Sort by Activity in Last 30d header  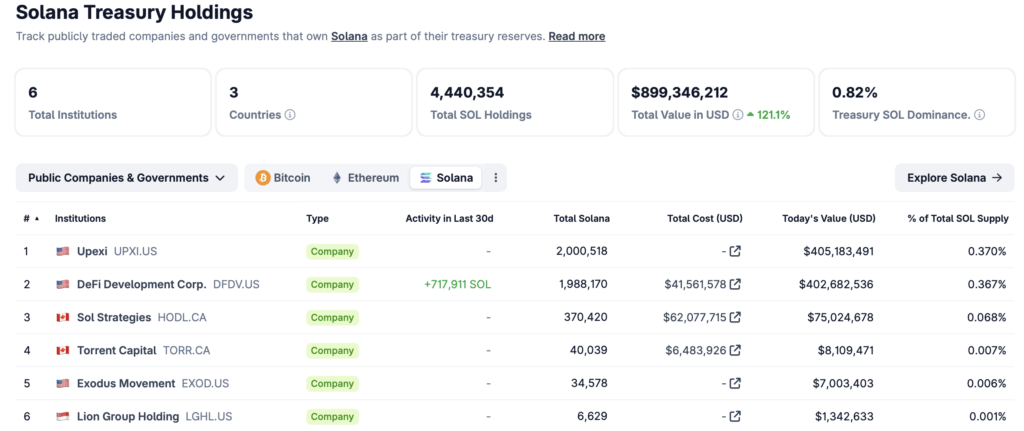449,219
